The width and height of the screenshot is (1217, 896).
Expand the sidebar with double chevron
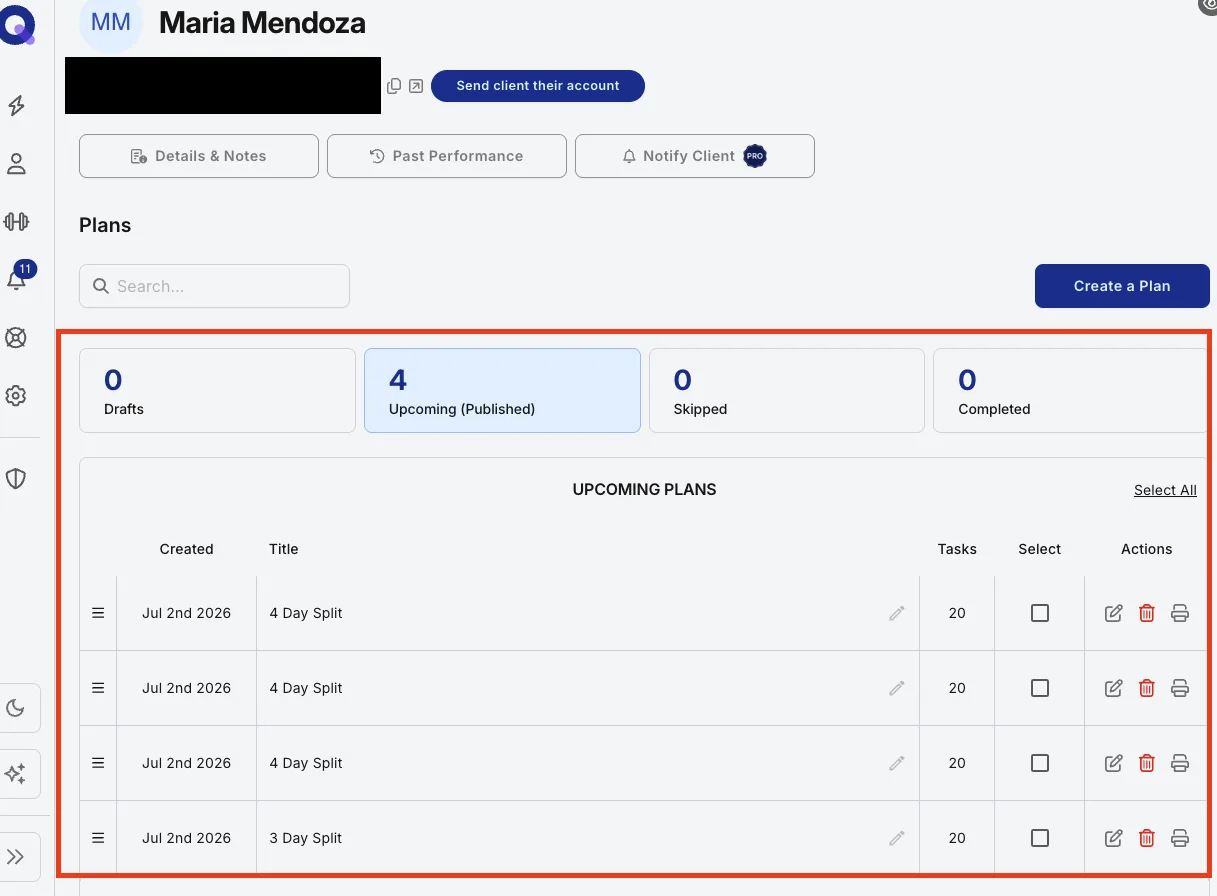pos(16,857)
